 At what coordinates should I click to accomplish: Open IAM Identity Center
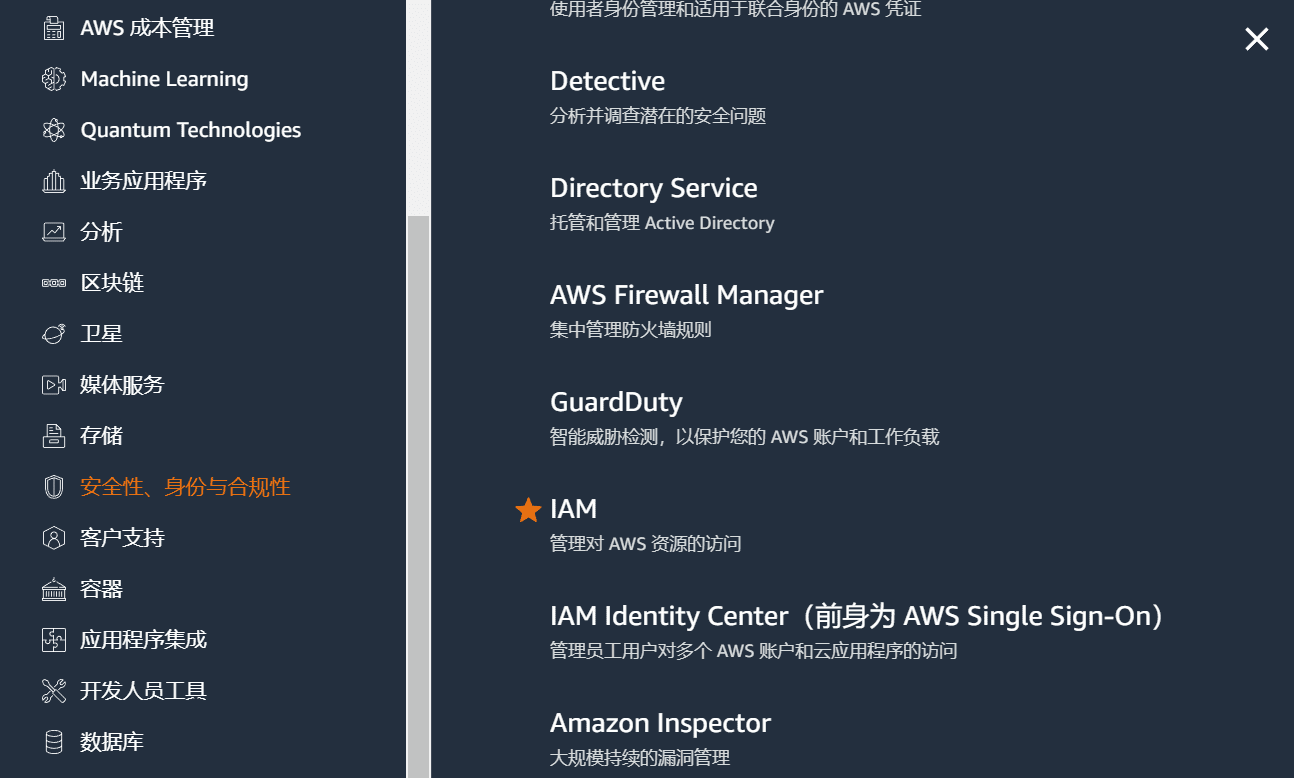pyautogui.click(x=855, y=615)
